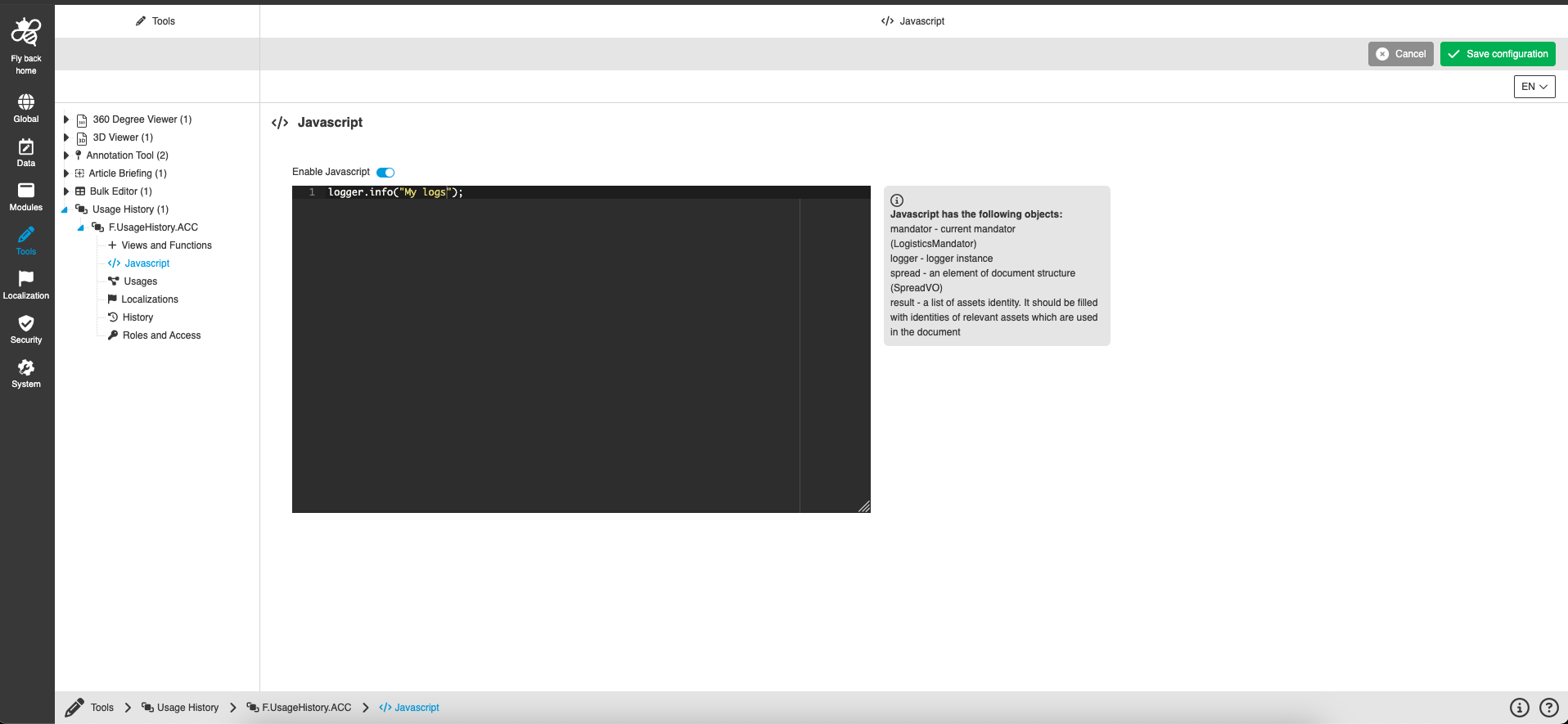Click Javascript breadcrumb link
Screen dimensions: 1568x724
click(409, 708)
